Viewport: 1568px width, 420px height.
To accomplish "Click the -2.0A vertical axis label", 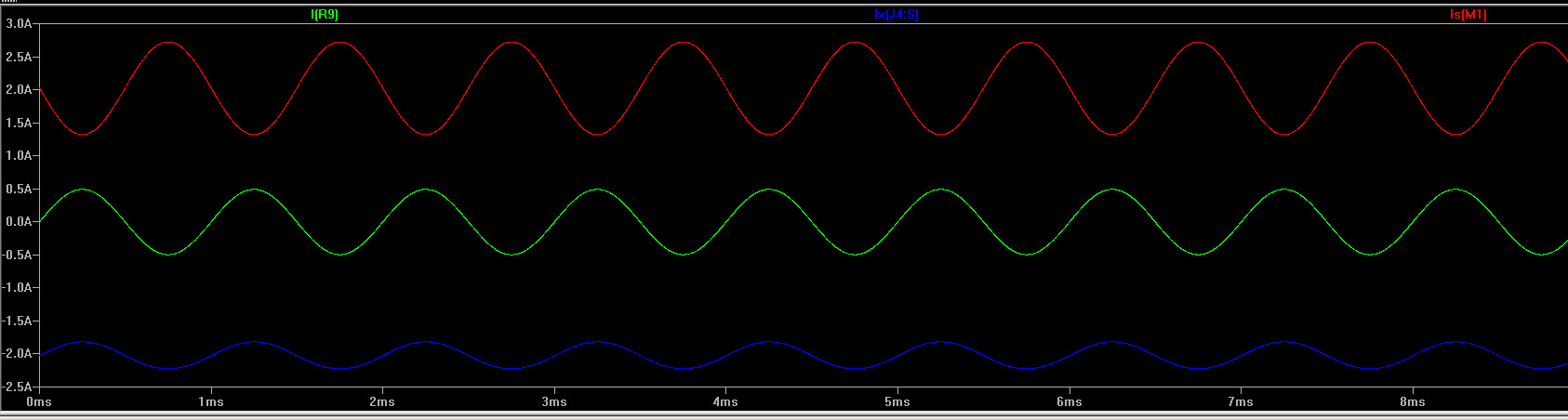I will point(17,353).
